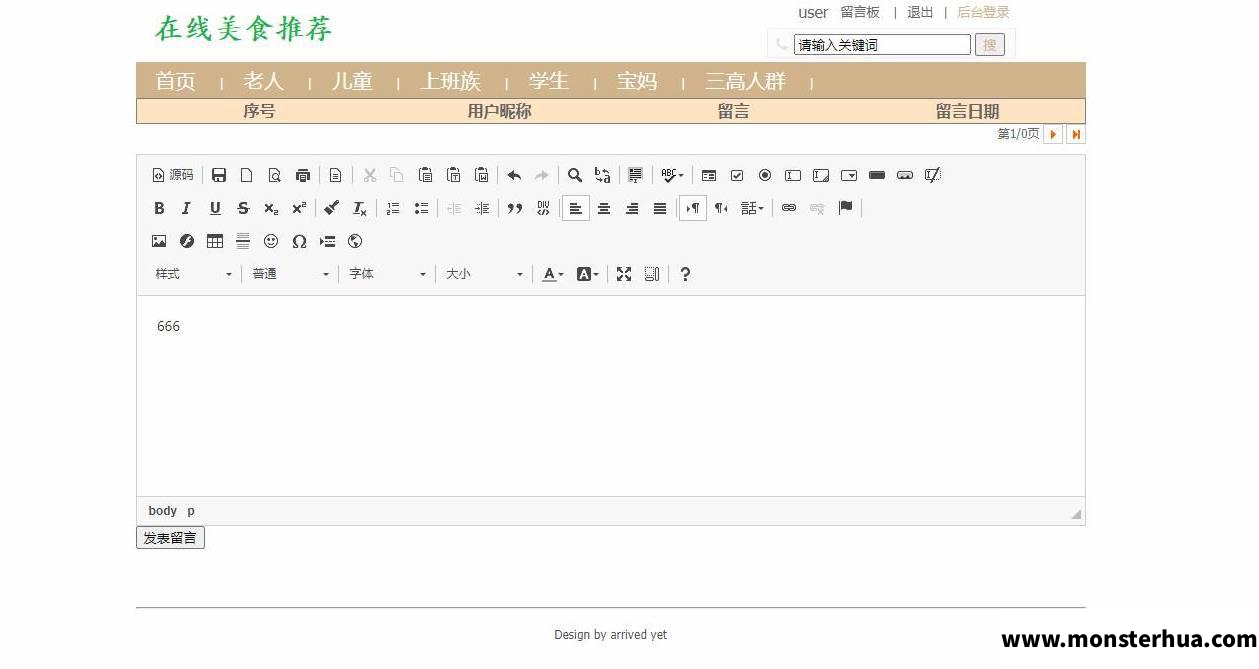This screenshot has height=669, width=1259.
Task: Undo the last edit
Action: click(514, 175)
